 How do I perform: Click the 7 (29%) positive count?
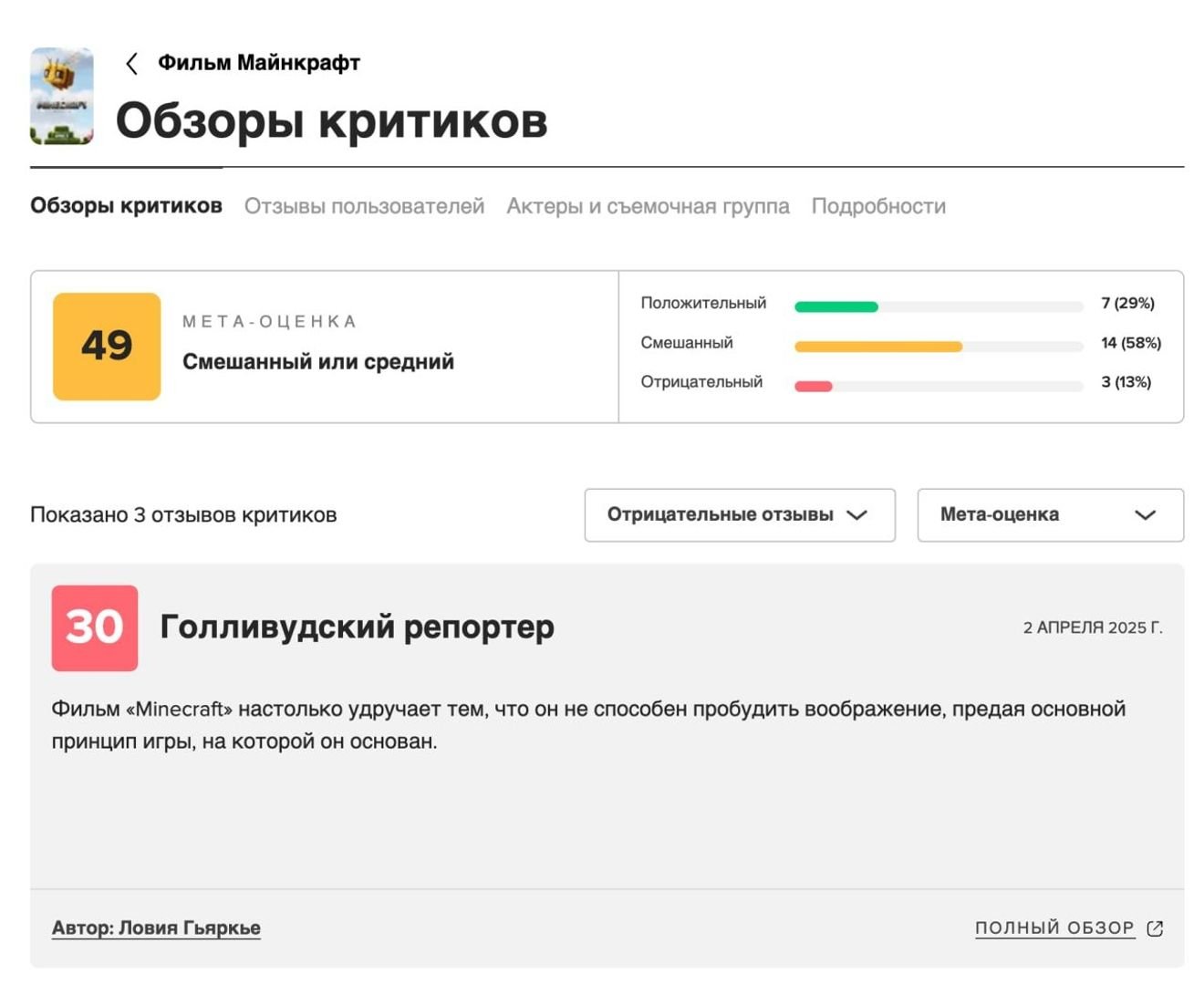[x=1127, y=303]
